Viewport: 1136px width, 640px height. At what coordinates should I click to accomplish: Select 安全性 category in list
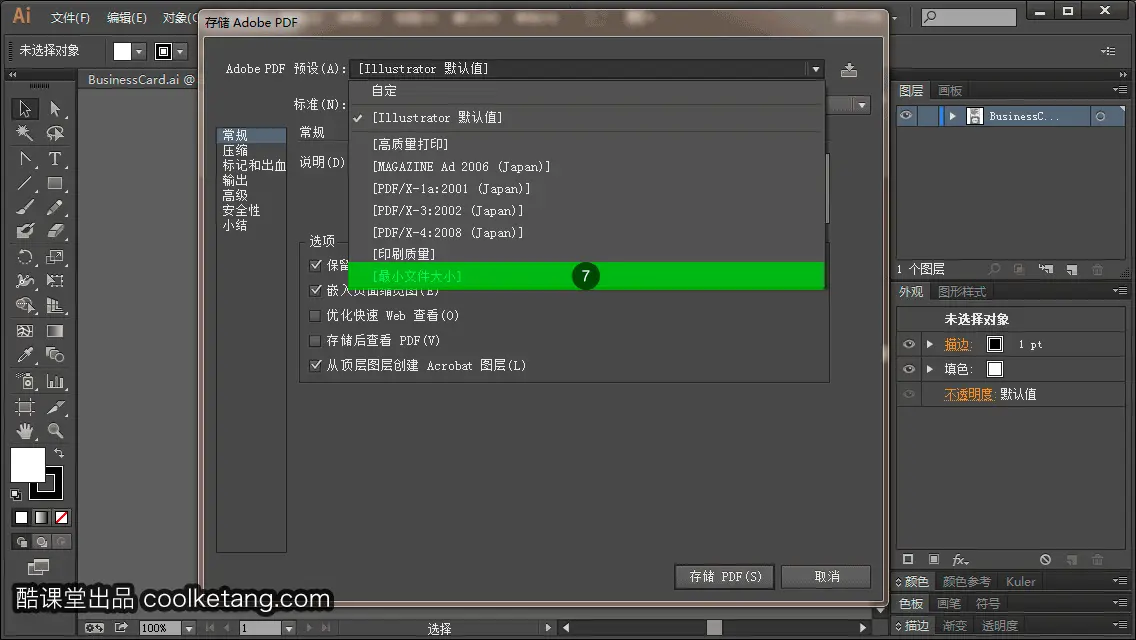pyautogui.click(x=241, y=210)
